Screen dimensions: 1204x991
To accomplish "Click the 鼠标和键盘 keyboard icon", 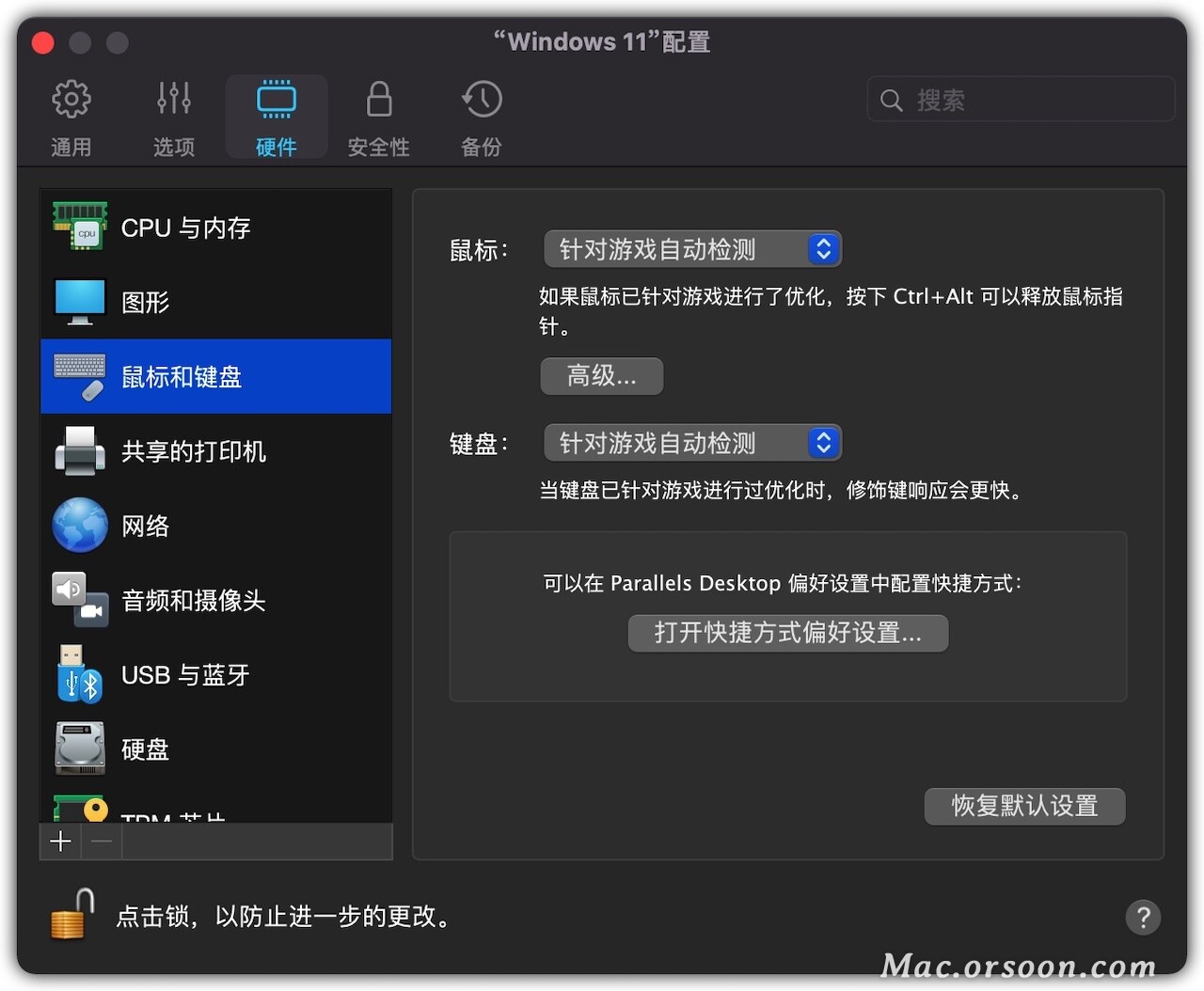I will point(80,376).
